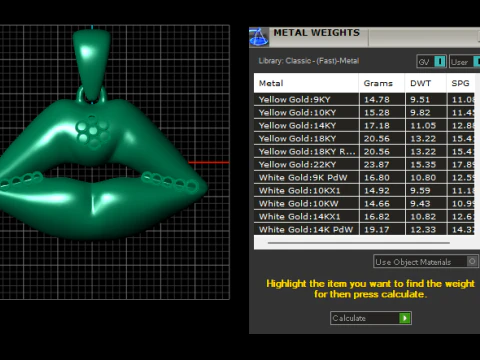Screen dimensions: 480x360
Task: Click the METAL WEIGHTS panel title
Action: pos(316,33)
